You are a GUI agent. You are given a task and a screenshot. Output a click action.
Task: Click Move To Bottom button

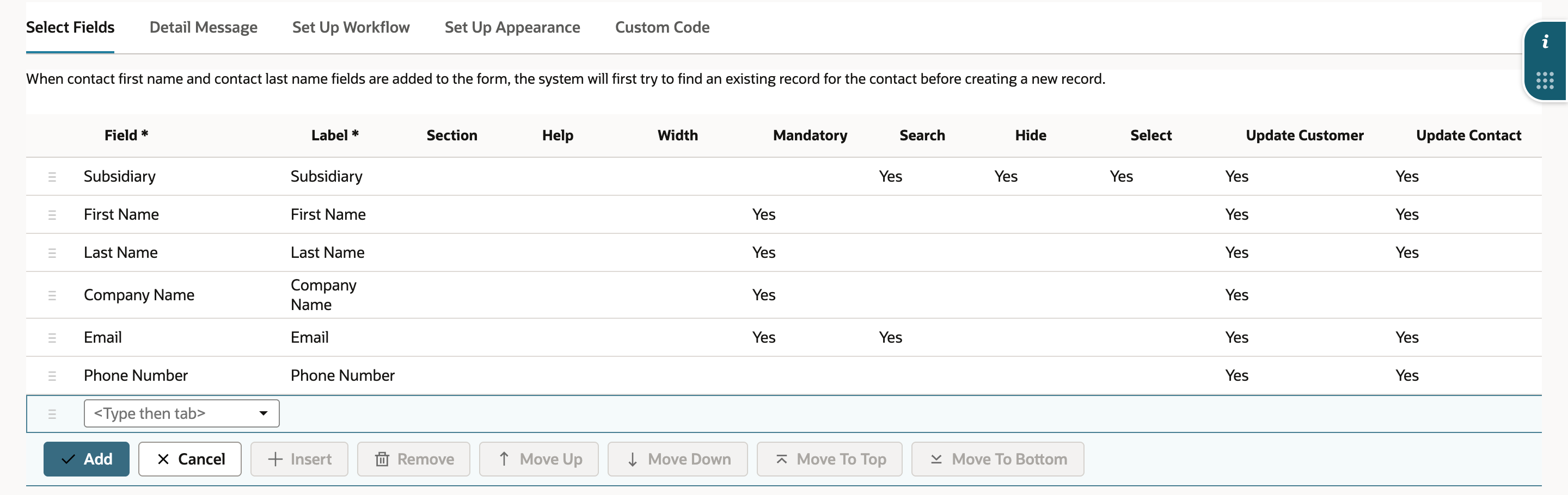point(997,459)
